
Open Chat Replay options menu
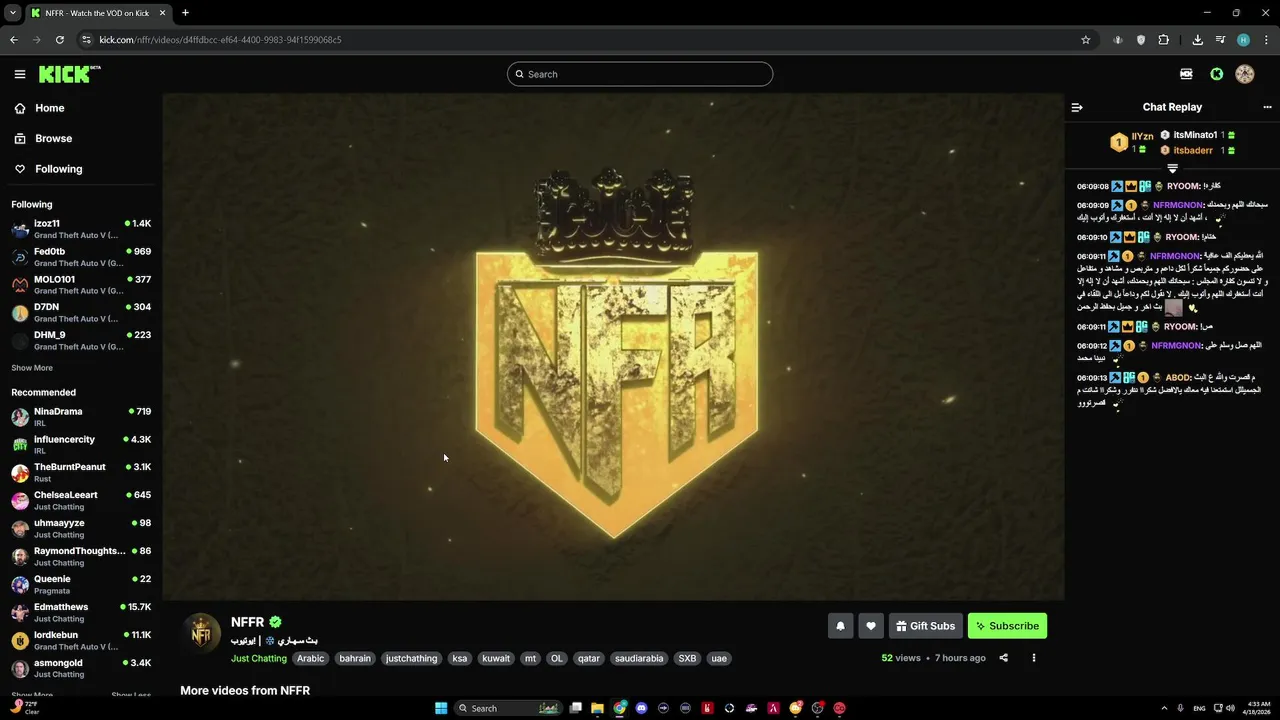[1267, 107]
